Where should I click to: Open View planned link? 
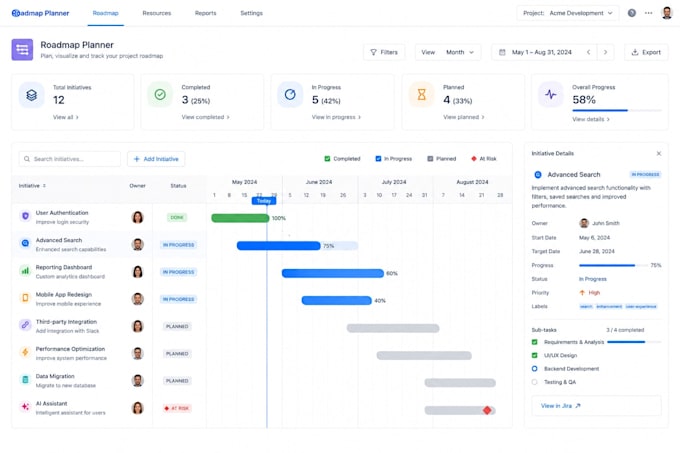pos(464,117)
